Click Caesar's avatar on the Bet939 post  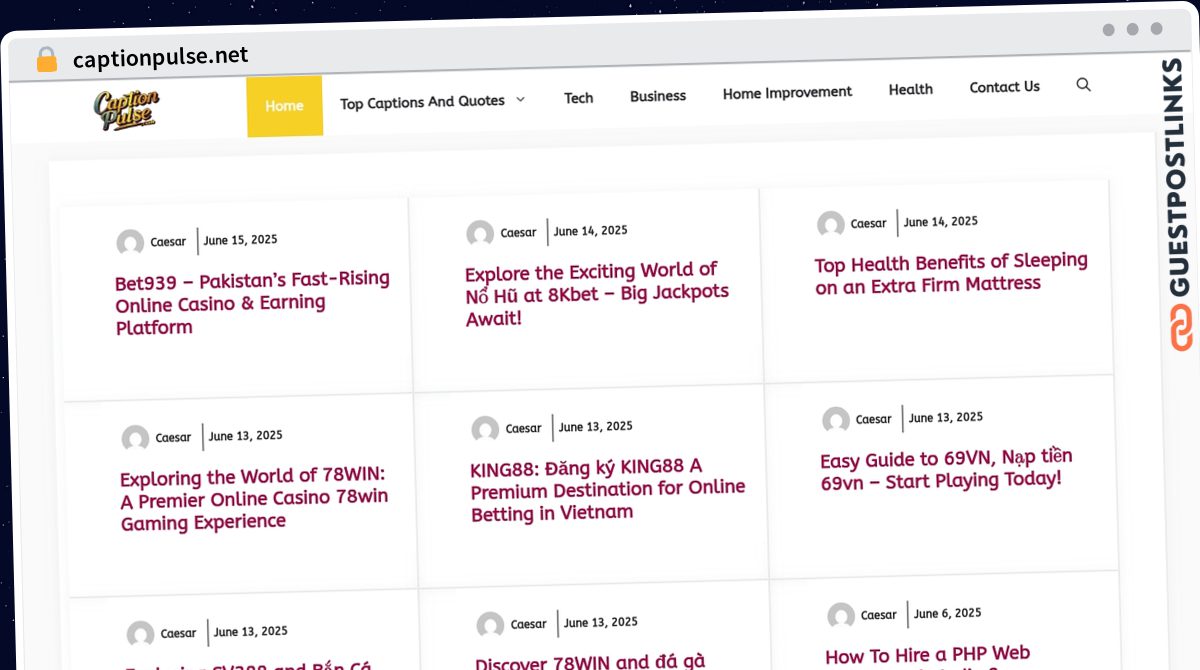(130, 243)
